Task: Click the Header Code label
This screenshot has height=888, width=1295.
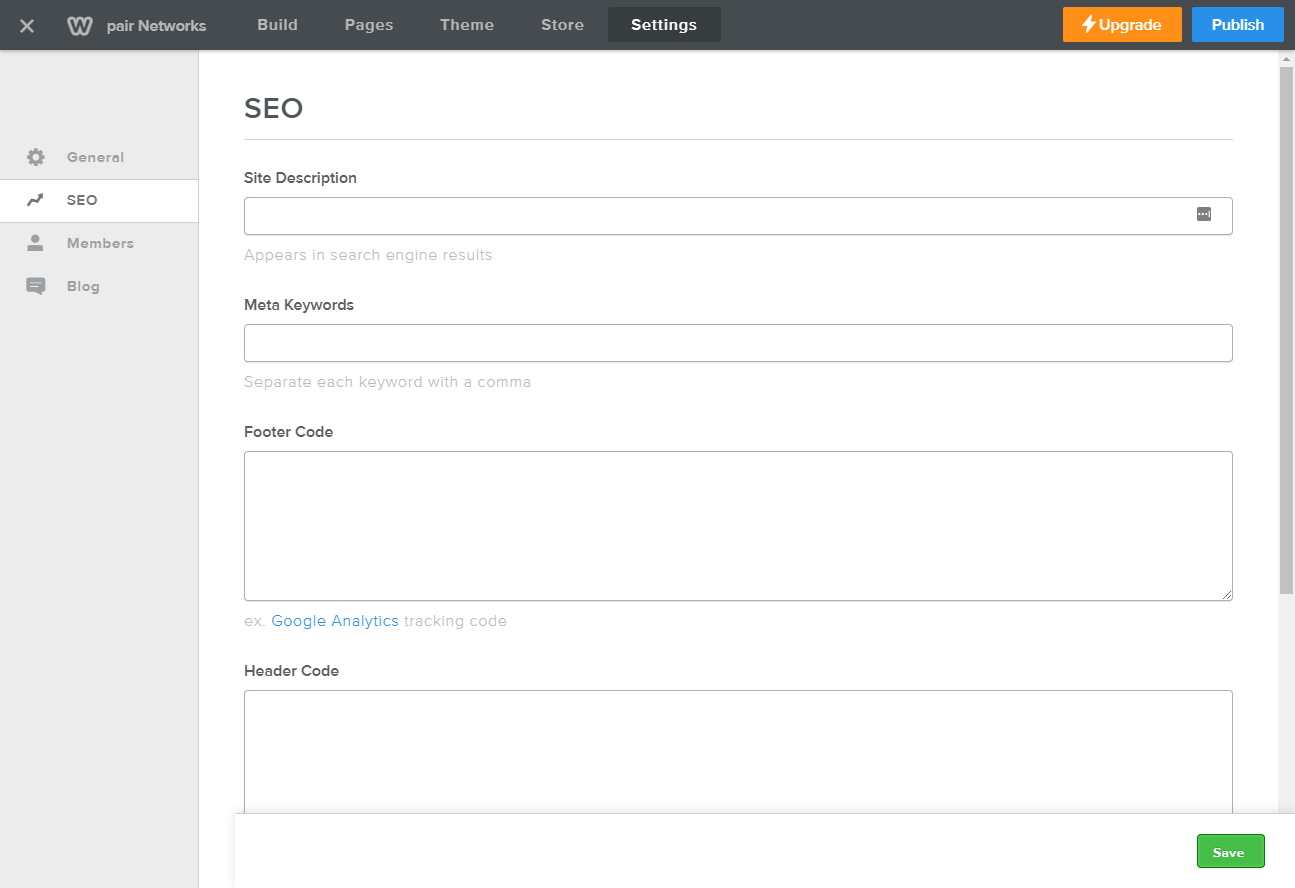Action: click(x=291, y=671)
